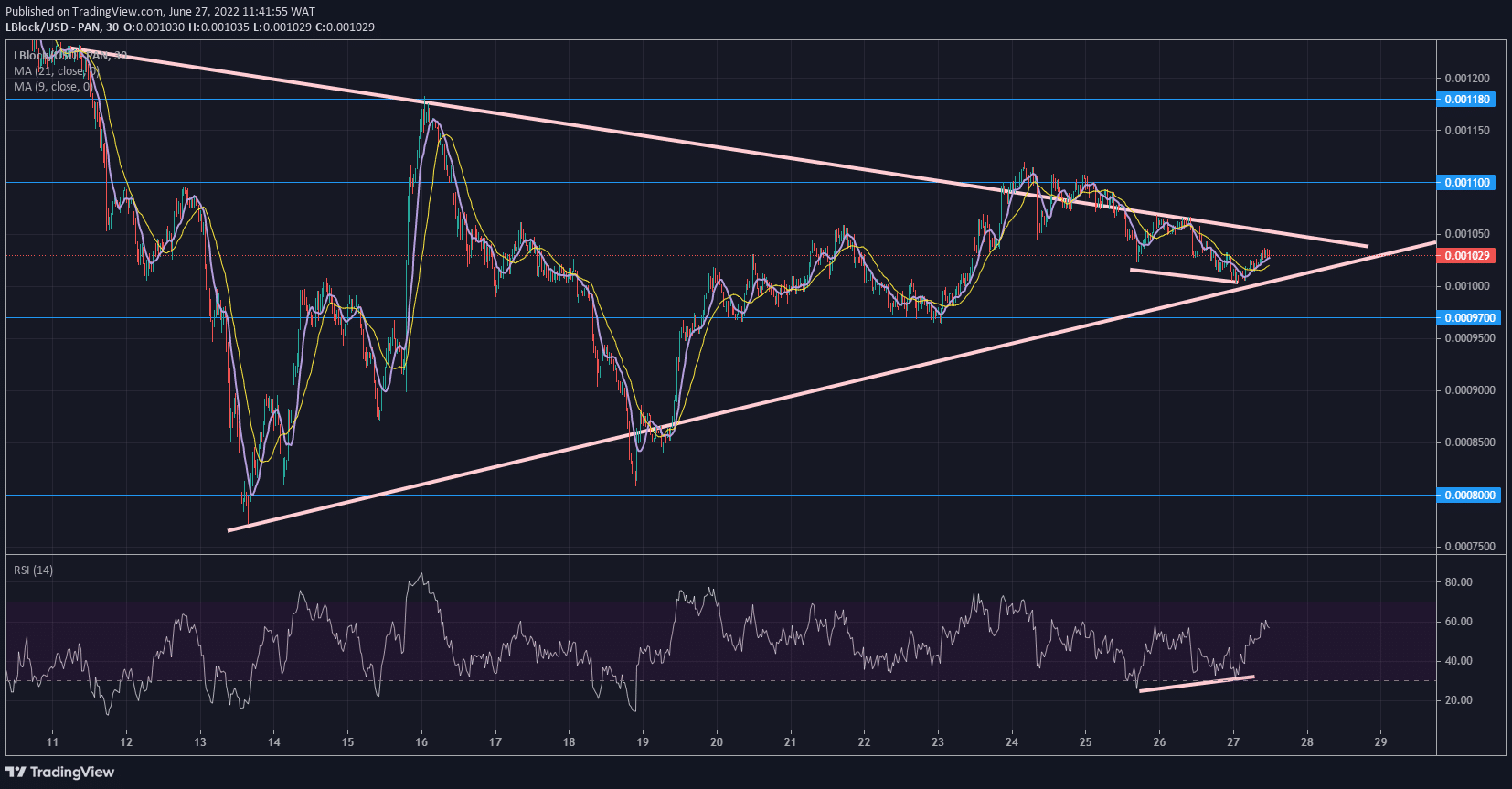
Task: Click date label 24 on the time axis
Action: pyautogui.click(x=1012, y=742)
